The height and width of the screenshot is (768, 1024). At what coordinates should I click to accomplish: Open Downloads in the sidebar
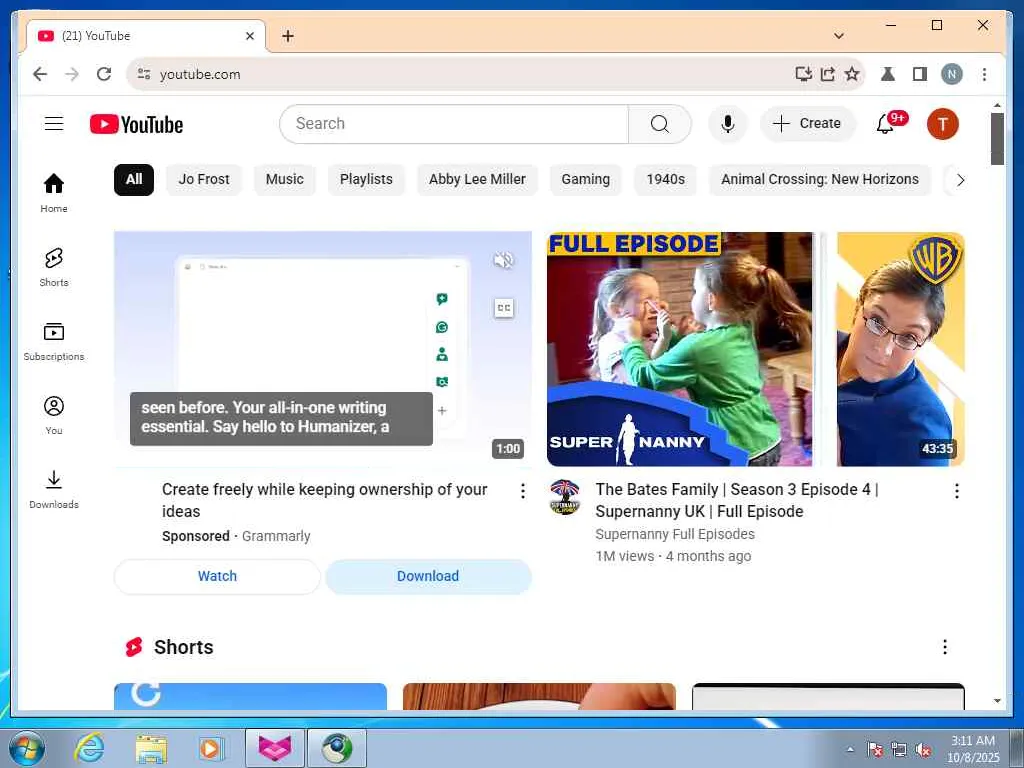54,489
